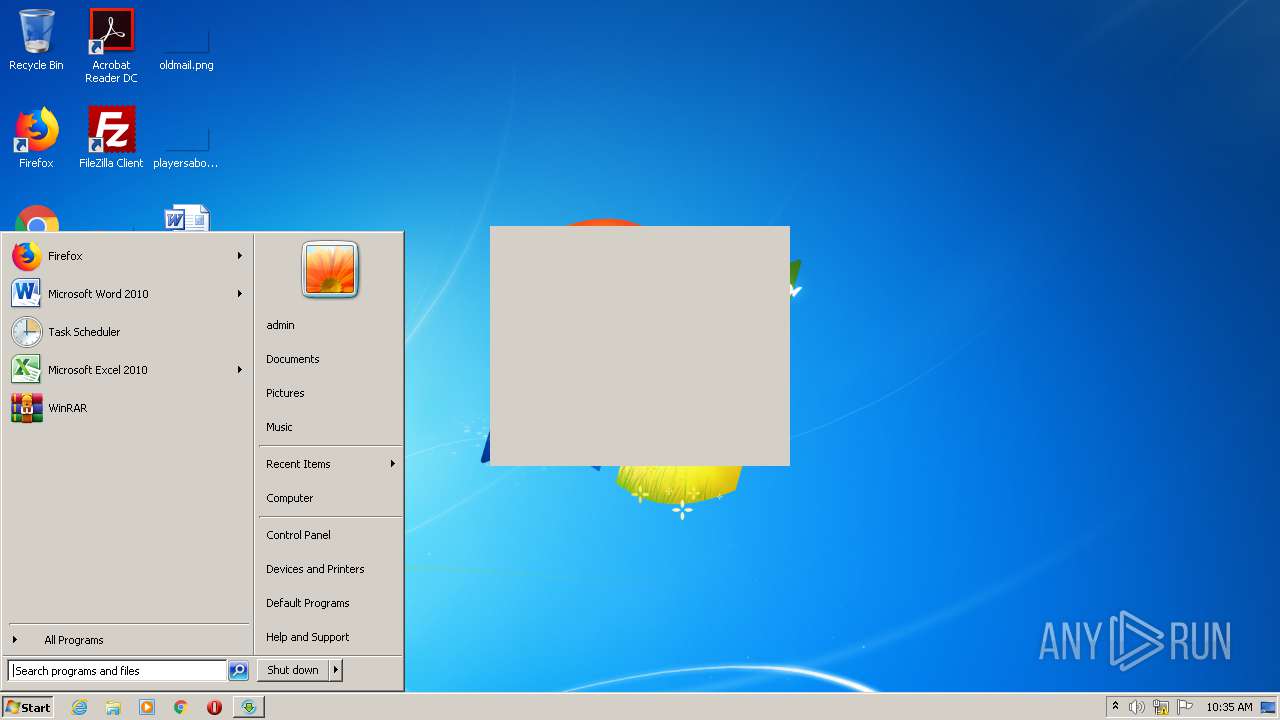The image size is (1280, 720).
Task: Click the Shut down button
Action: [293, 670]
